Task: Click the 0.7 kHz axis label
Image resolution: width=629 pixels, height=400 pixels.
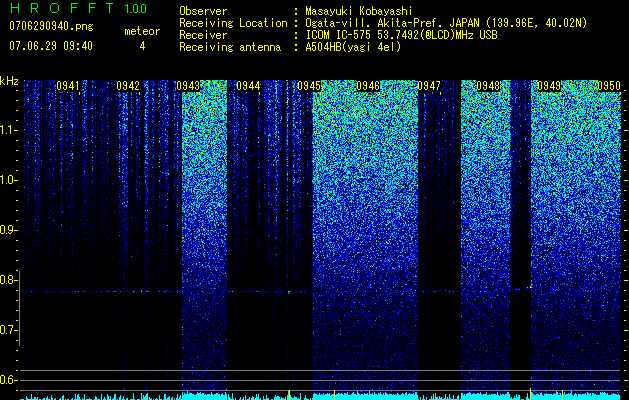Action: 8,330
